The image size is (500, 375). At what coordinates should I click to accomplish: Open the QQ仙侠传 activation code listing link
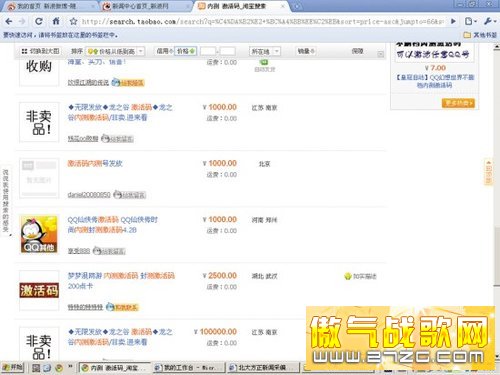pyautogui.click(x=112, y=225)
